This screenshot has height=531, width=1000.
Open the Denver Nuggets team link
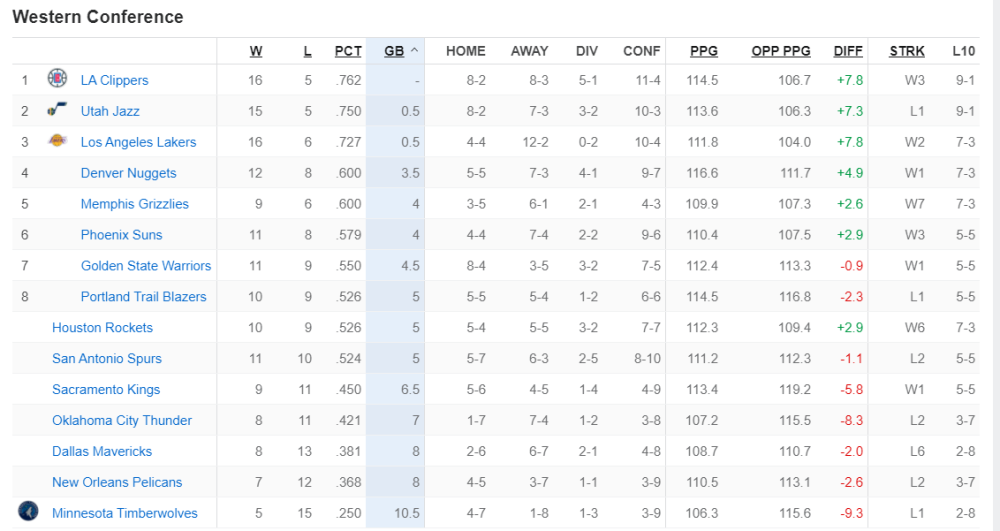click(x=128, y=173)
